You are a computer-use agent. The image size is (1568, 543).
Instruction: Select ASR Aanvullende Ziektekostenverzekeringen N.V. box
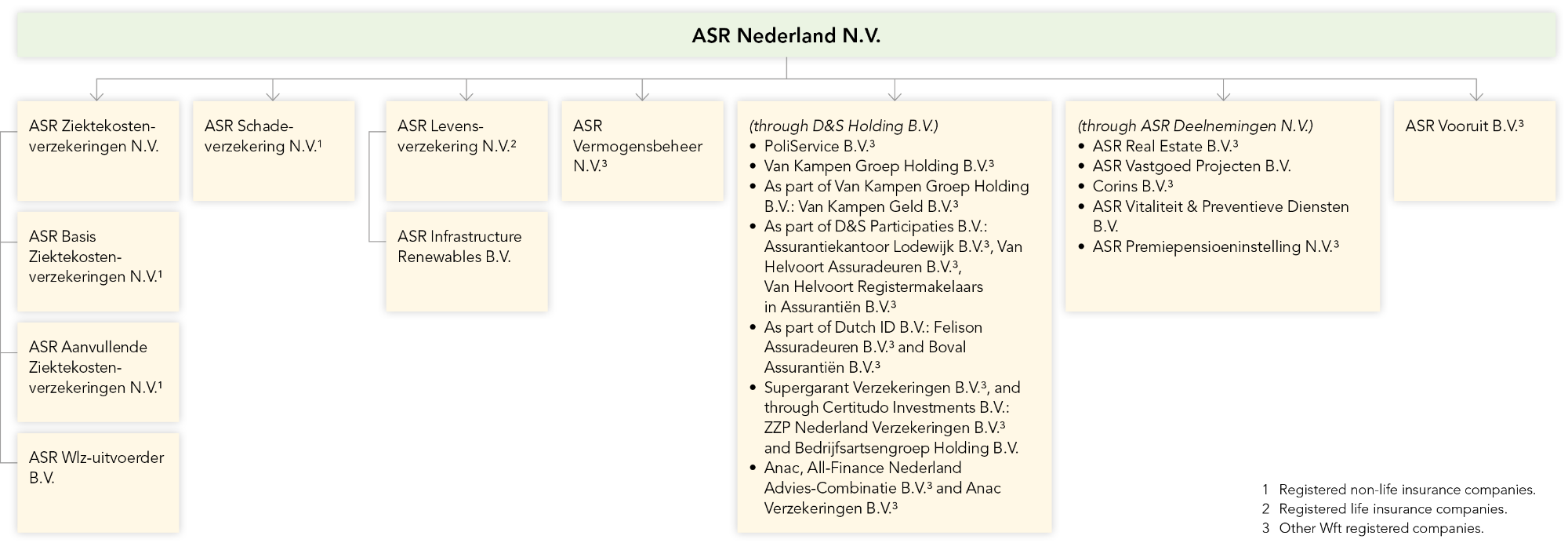(98, 372)
